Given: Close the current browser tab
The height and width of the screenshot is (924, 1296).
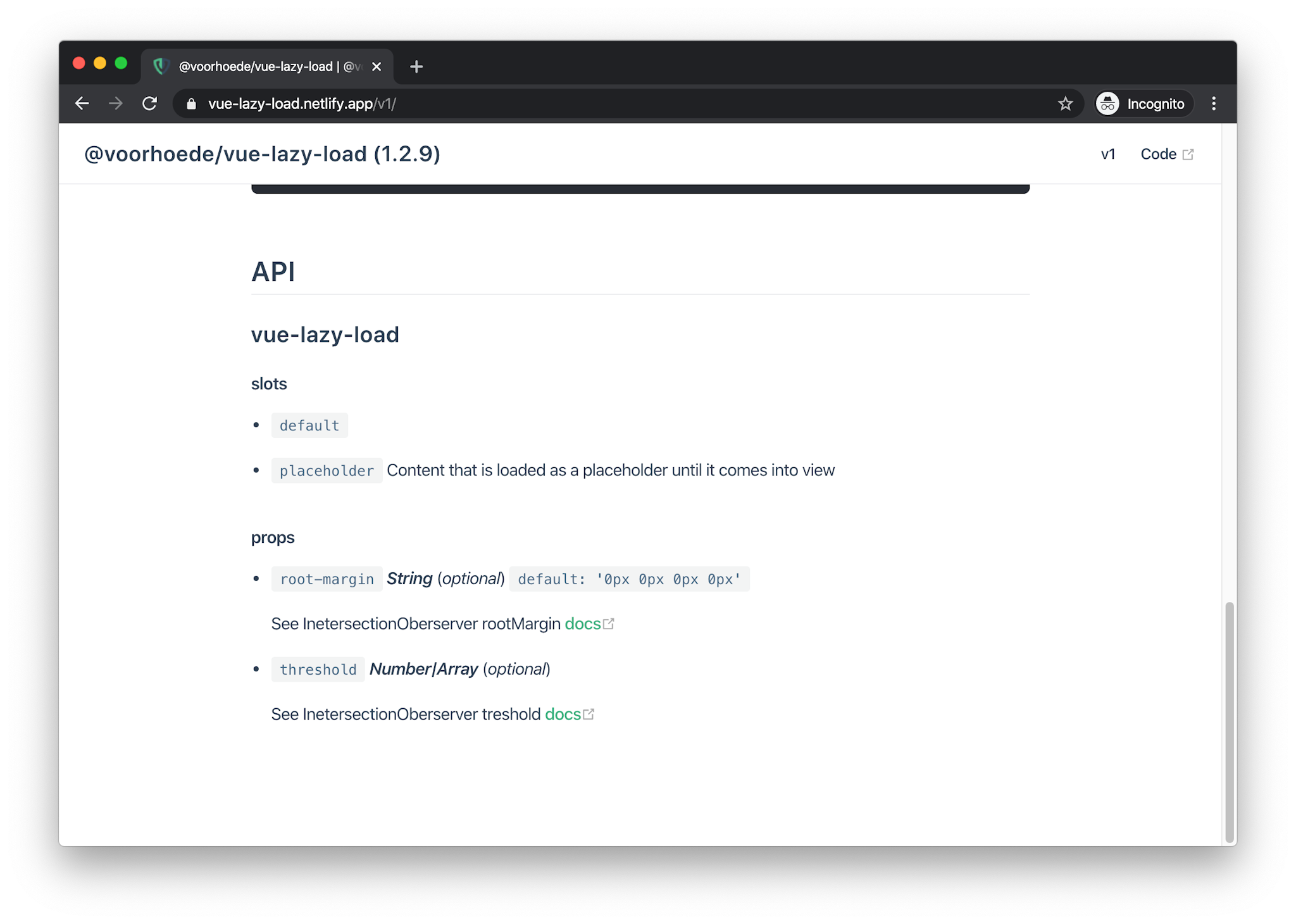Looking at the screenshot, I should coord(377,66).
